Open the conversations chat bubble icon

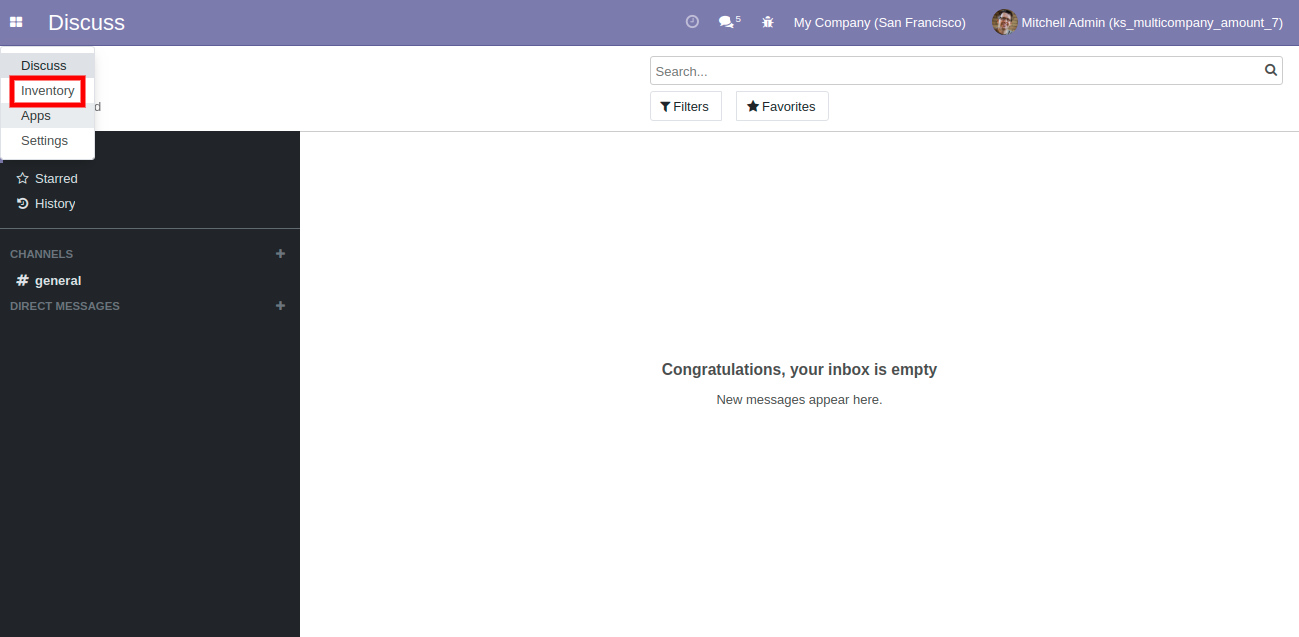727,22
